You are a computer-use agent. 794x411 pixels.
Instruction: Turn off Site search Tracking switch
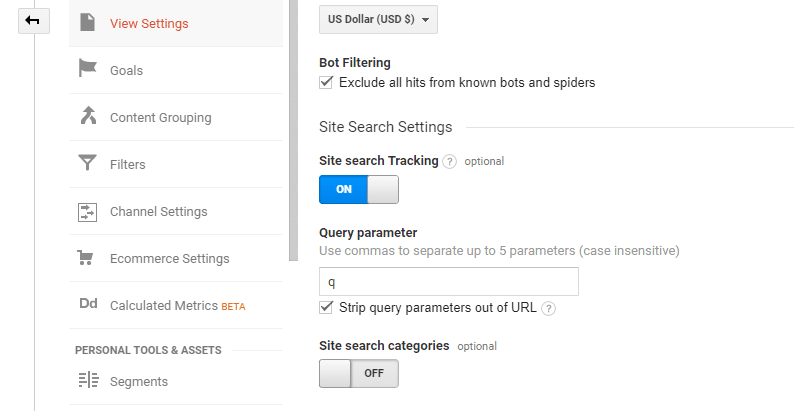click(x=359, y=190)
